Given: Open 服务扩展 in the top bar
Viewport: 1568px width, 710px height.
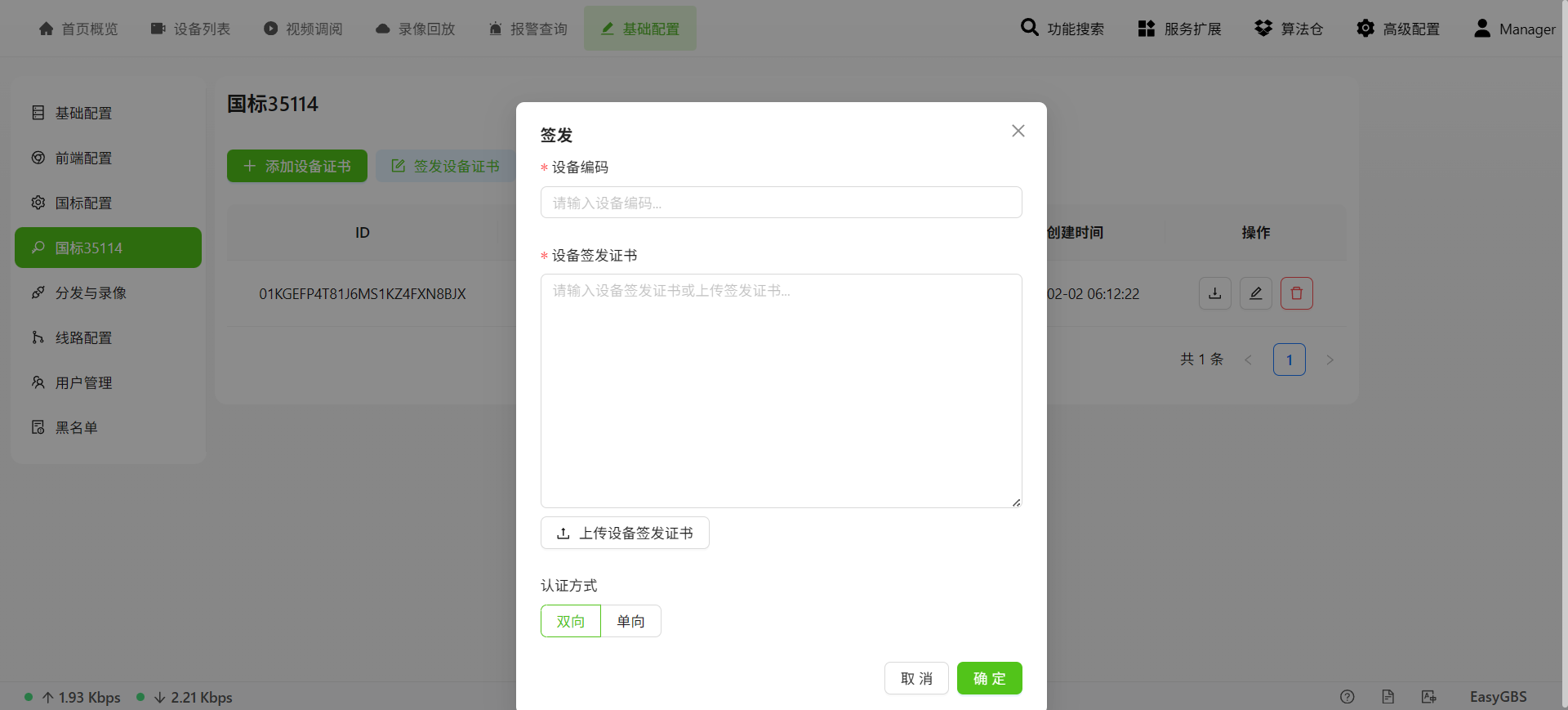Looking at the screenshot, I should coord(1179,29).
